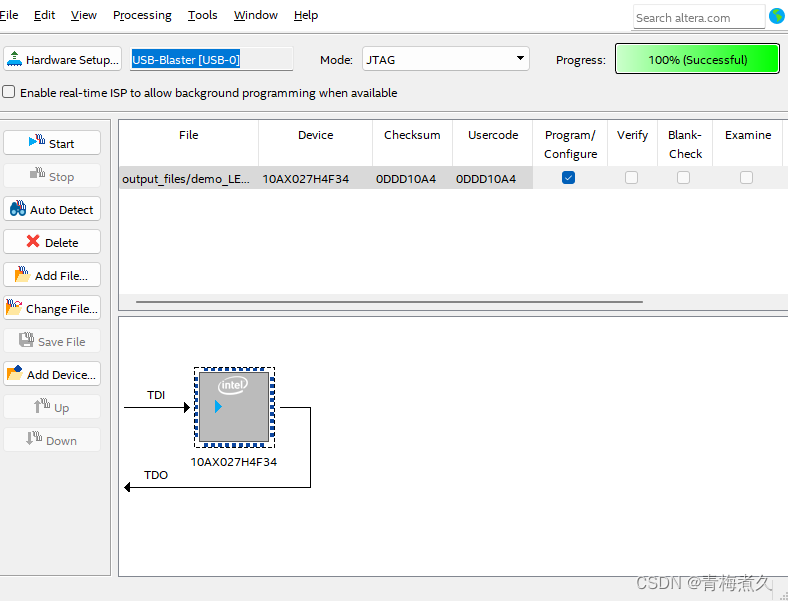Click the Search altera.com field
Image resolution: width=788 pixels, height=601 pixels.
click(699, 18)
